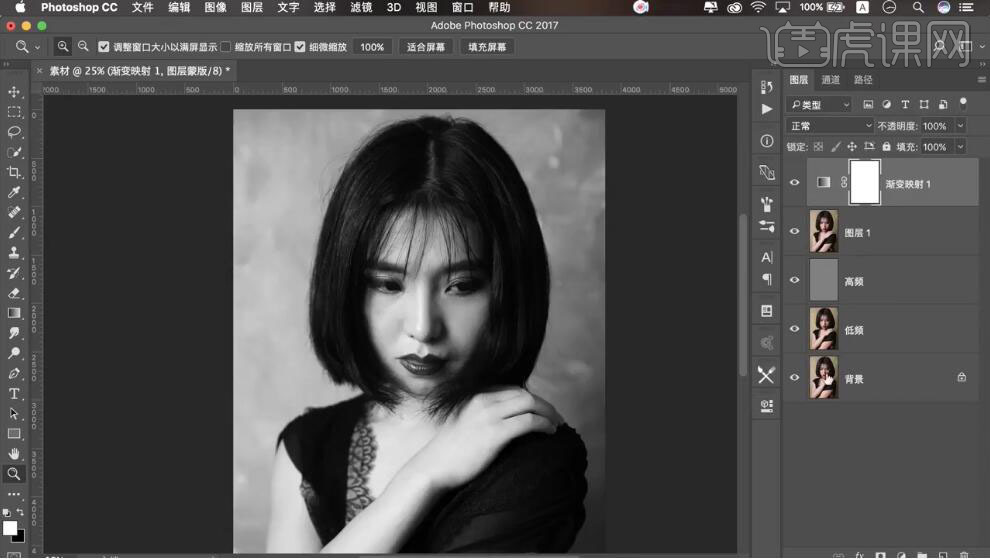This screenshot has width=990, height=559.
Task: Enable the 缩放所有窗口 checkbox
Action: [x=226, y=47]
